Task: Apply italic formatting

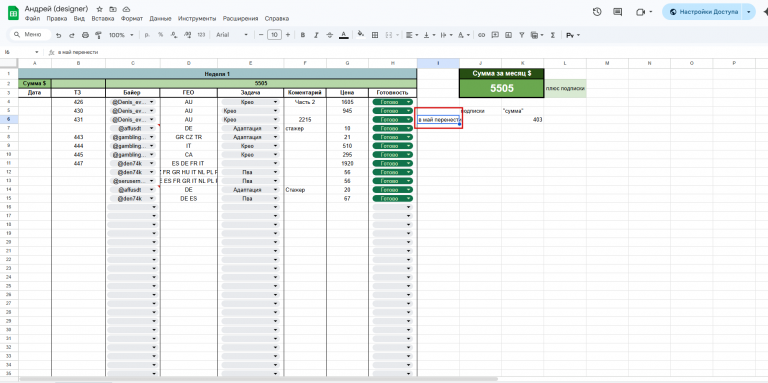Action: click(x=316, y=35)
